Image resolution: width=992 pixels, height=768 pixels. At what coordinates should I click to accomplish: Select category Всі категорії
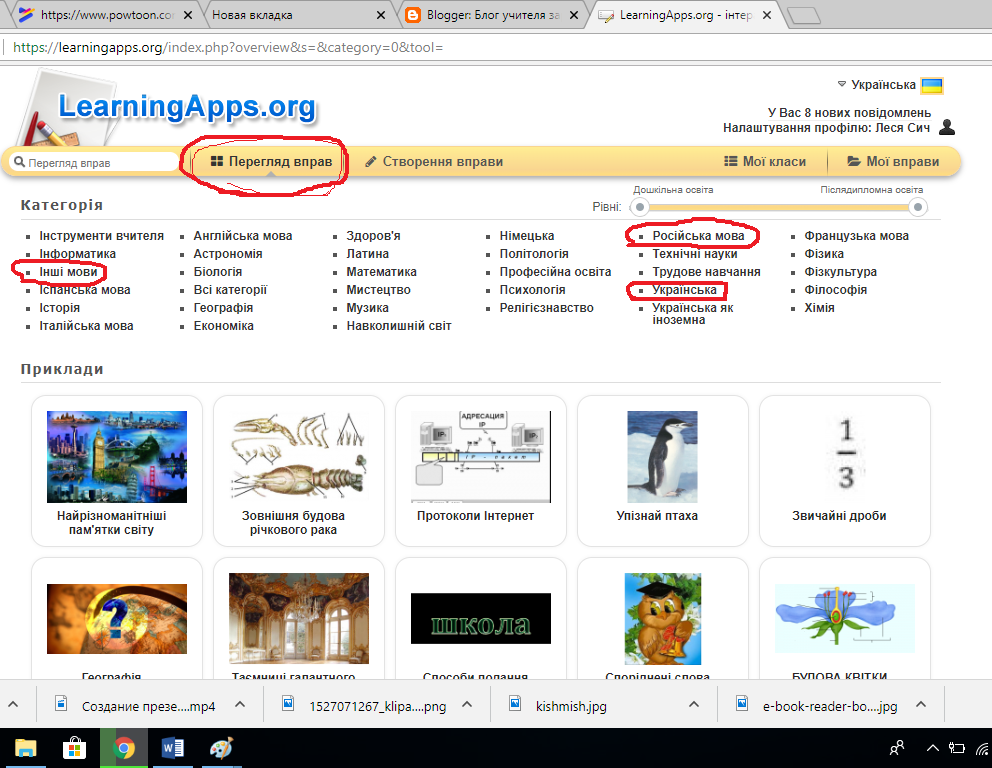230,290
